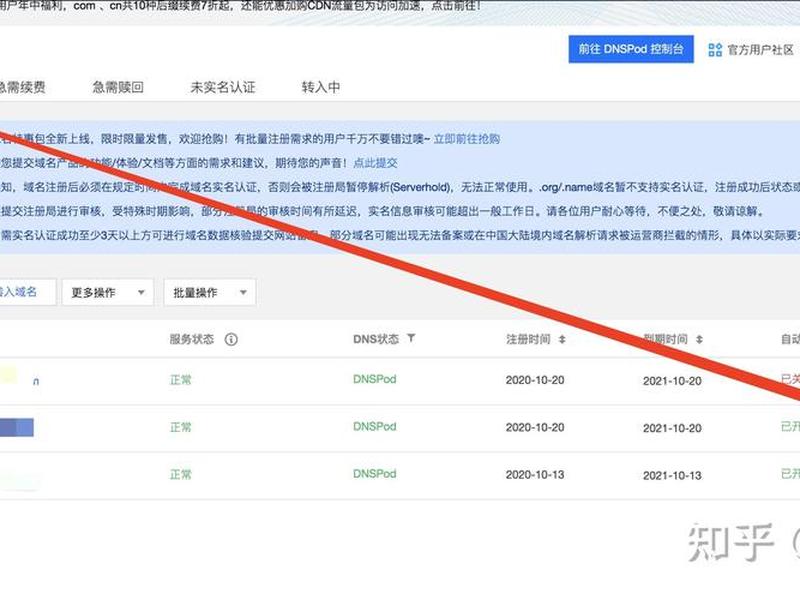800x600 pixels.
Task: Click the 服务状态 info icon
Action: point(231,339)
